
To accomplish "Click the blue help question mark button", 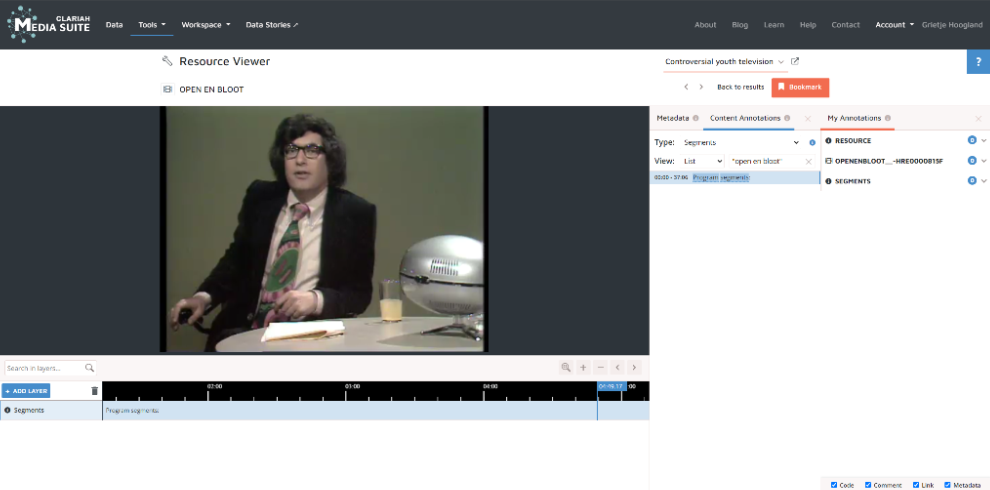I will tap(978, 62).
